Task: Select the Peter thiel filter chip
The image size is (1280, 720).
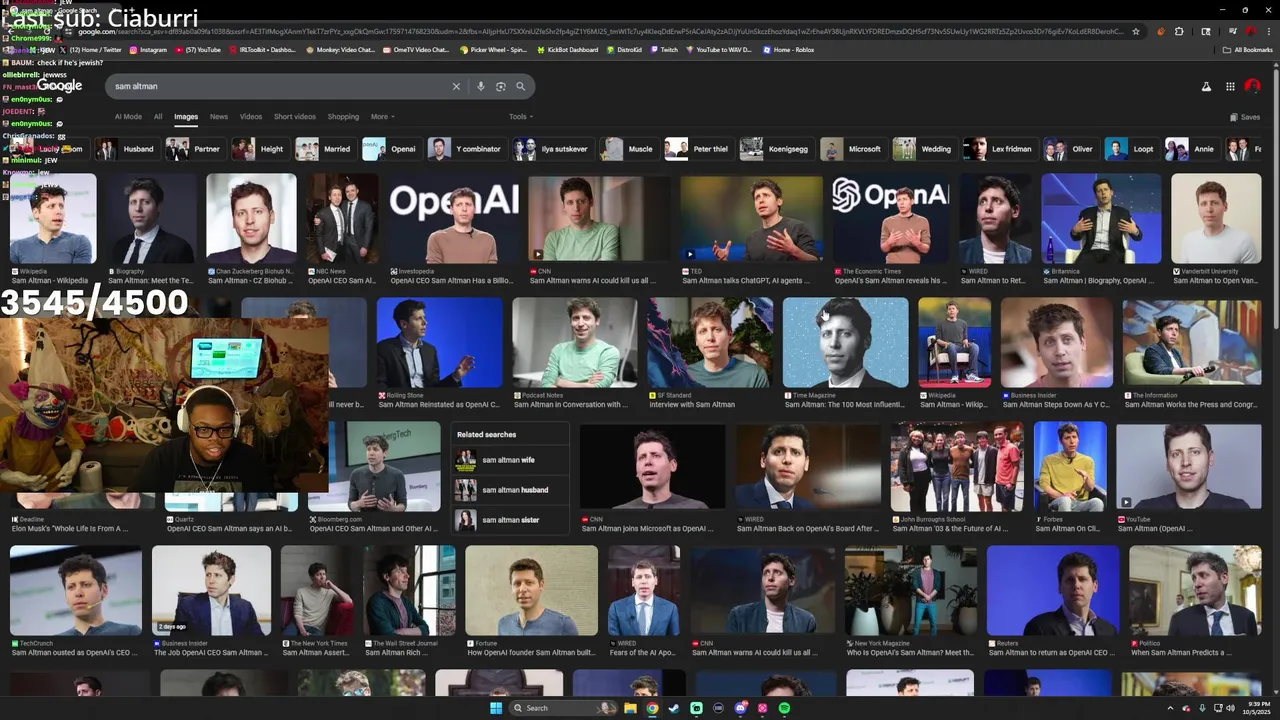Action: point(699,149)
